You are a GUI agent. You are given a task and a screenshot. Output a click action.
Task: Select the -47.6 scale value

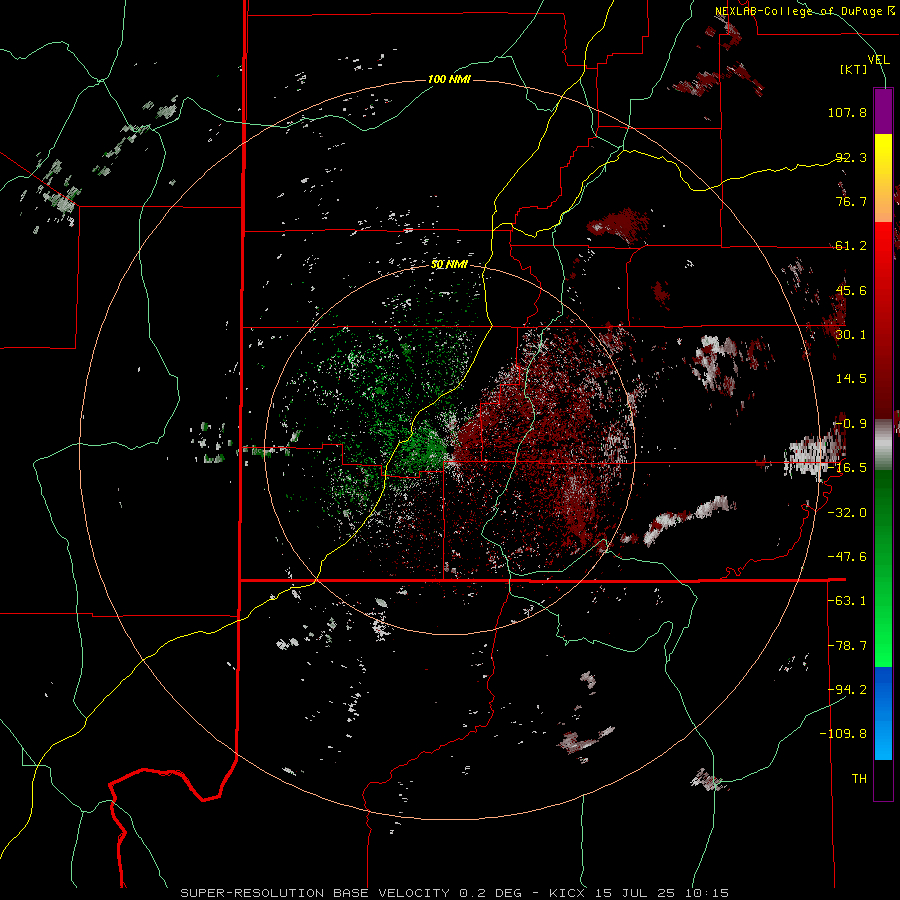click(847, 557)
